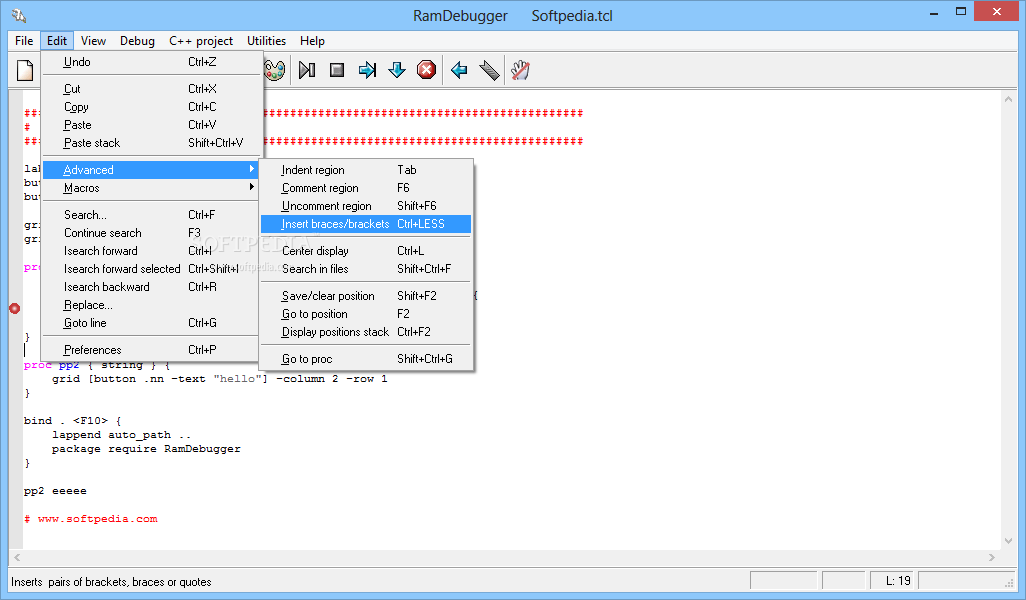The height and width of the screenshot is (600, 1026).
Task: Stop debugging with the square icon
Action: 337,70
